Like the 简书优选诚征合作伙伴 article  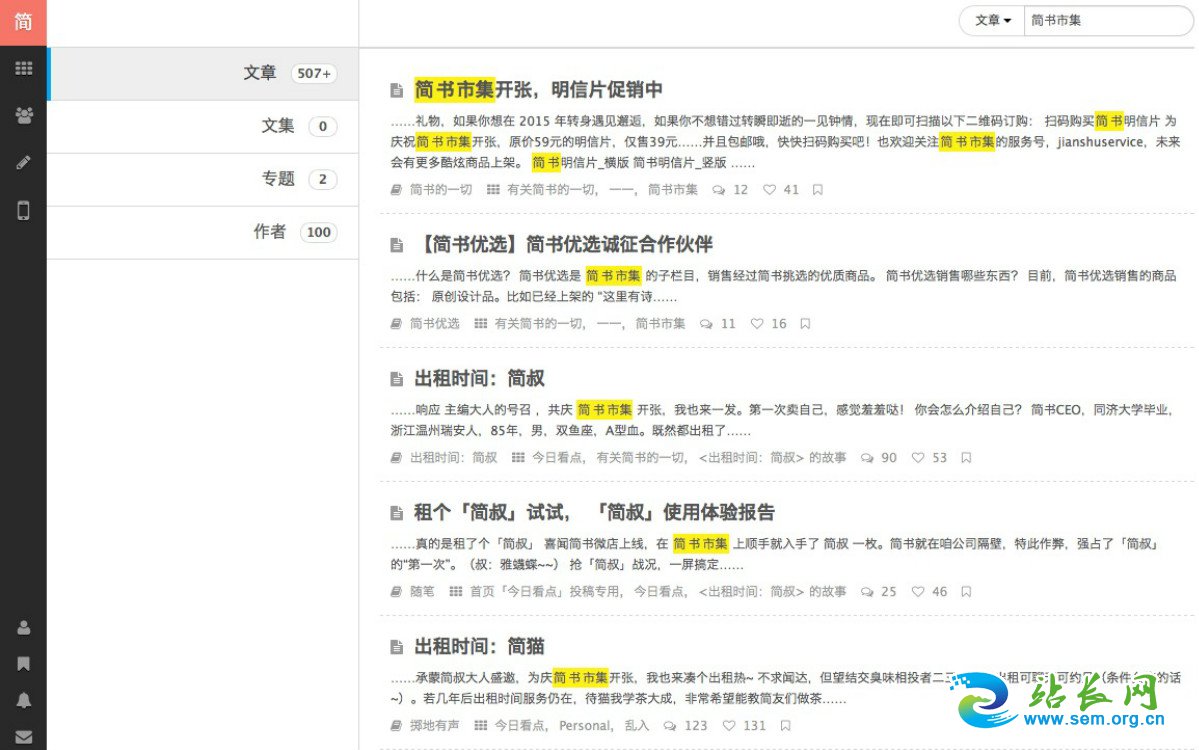[x=757, y=324]
